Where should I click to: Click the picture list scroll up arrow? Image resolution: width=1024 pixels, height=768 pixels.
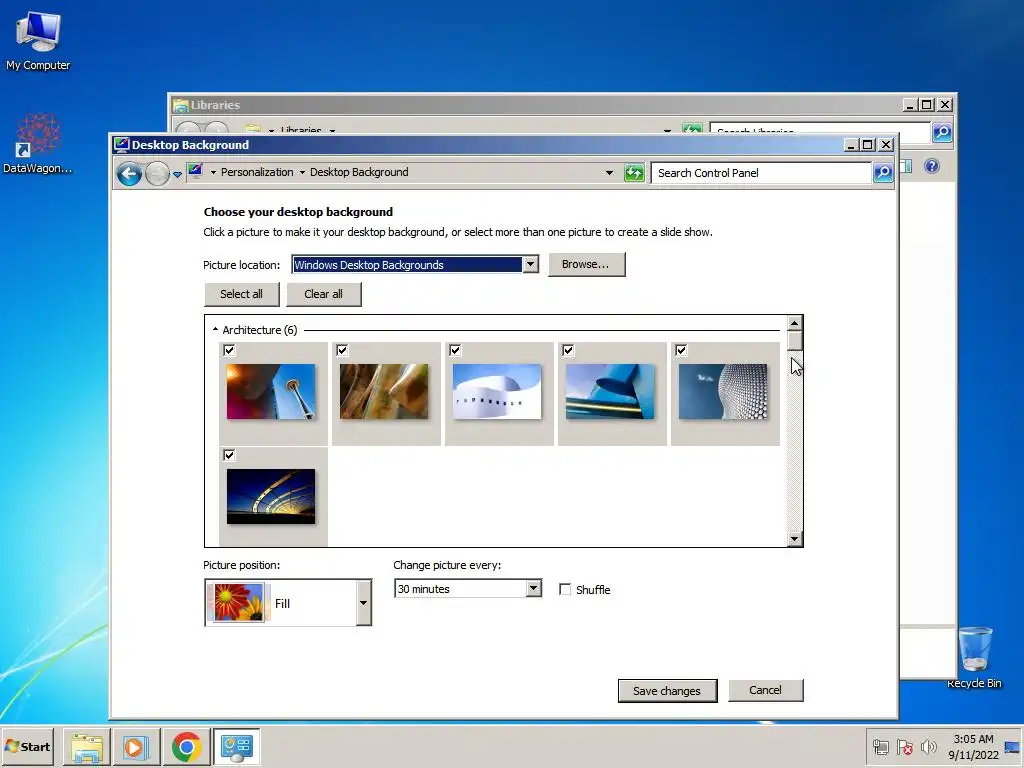[x=794, y=323]
